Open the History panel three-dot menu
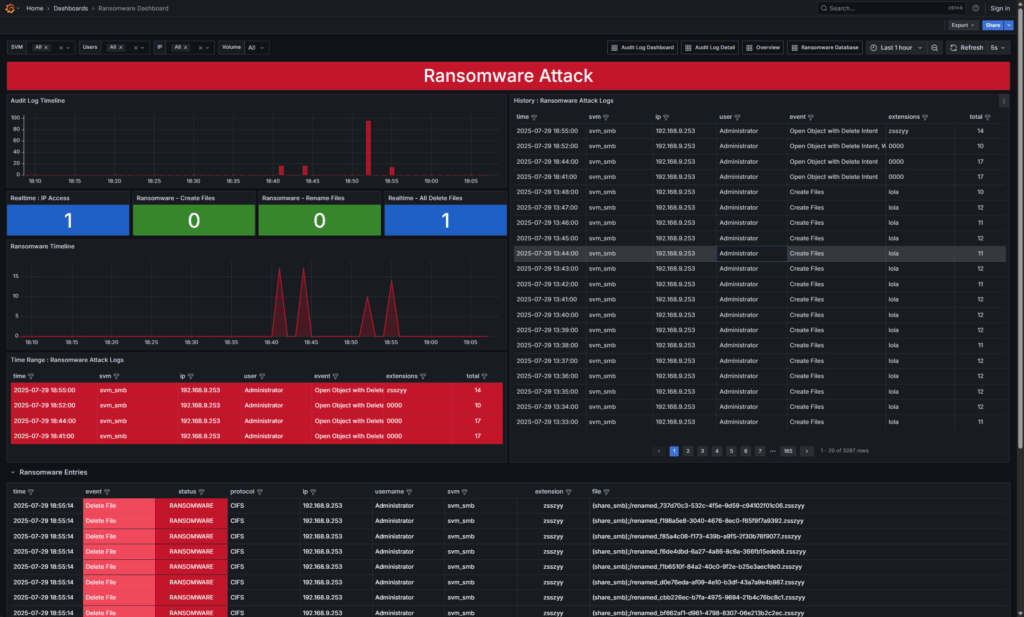This screenshot has height=617, width=1024. tap(1004, 101)
